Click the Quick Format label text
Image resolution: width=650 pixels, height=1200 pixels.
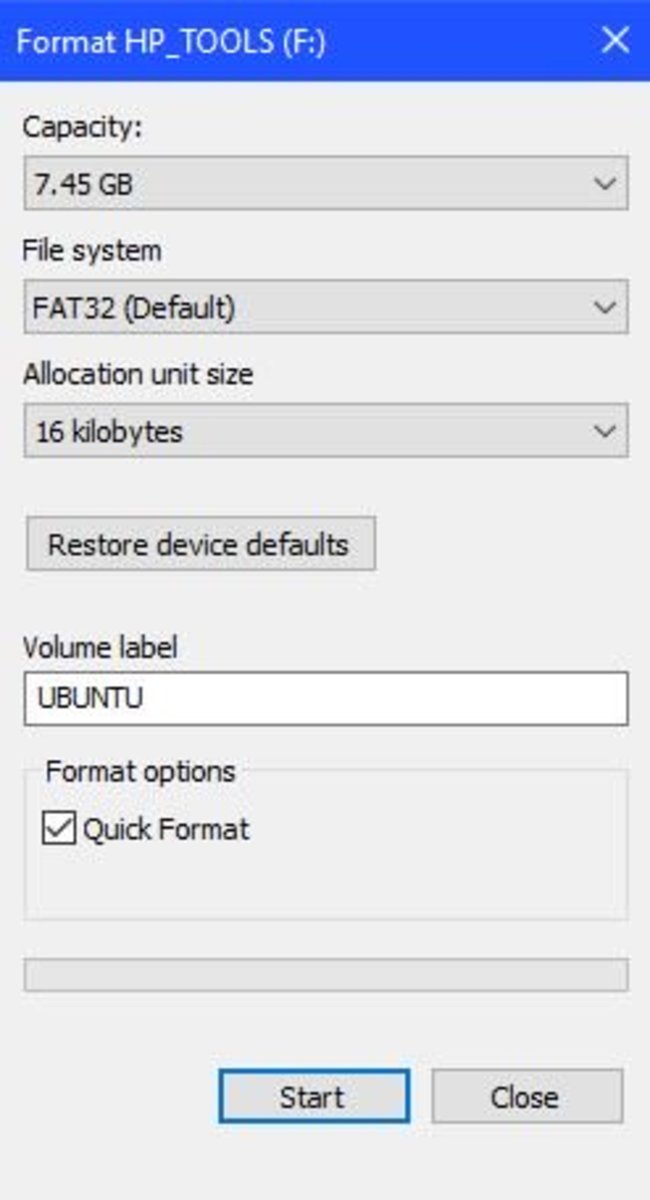166,829
